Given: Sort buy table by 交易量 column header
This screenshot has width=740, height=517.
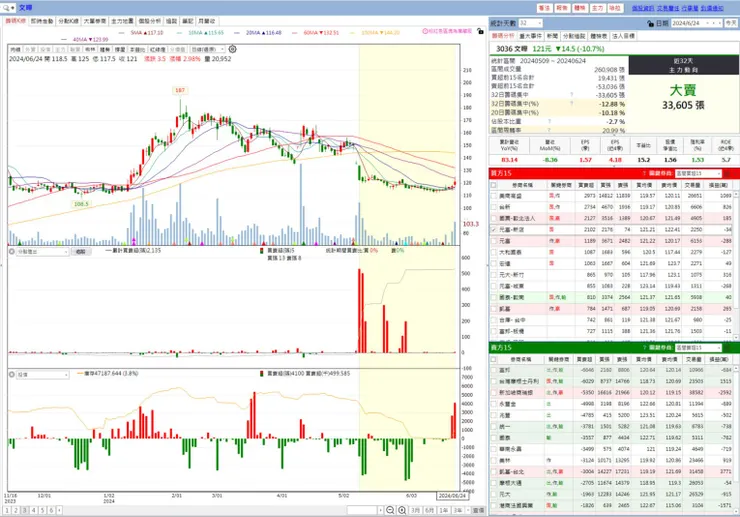Looking at the screenshot, I should pyautogui.click(x=693, y=185).
